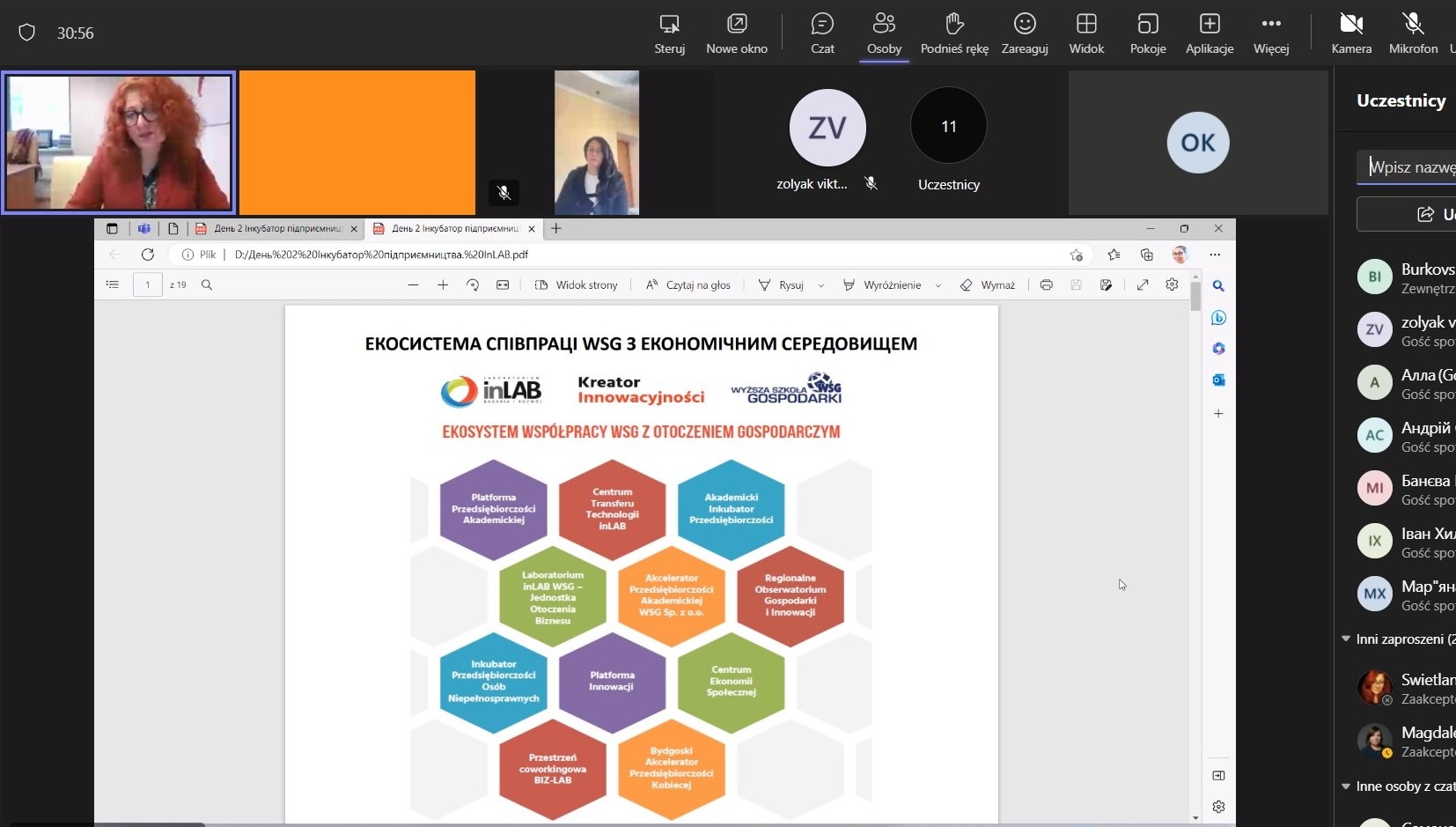Pop out meeting with Nowe okno
The width and height of the screenshot is (1456, 827).
pyautogui.click(x=737, y=33)
